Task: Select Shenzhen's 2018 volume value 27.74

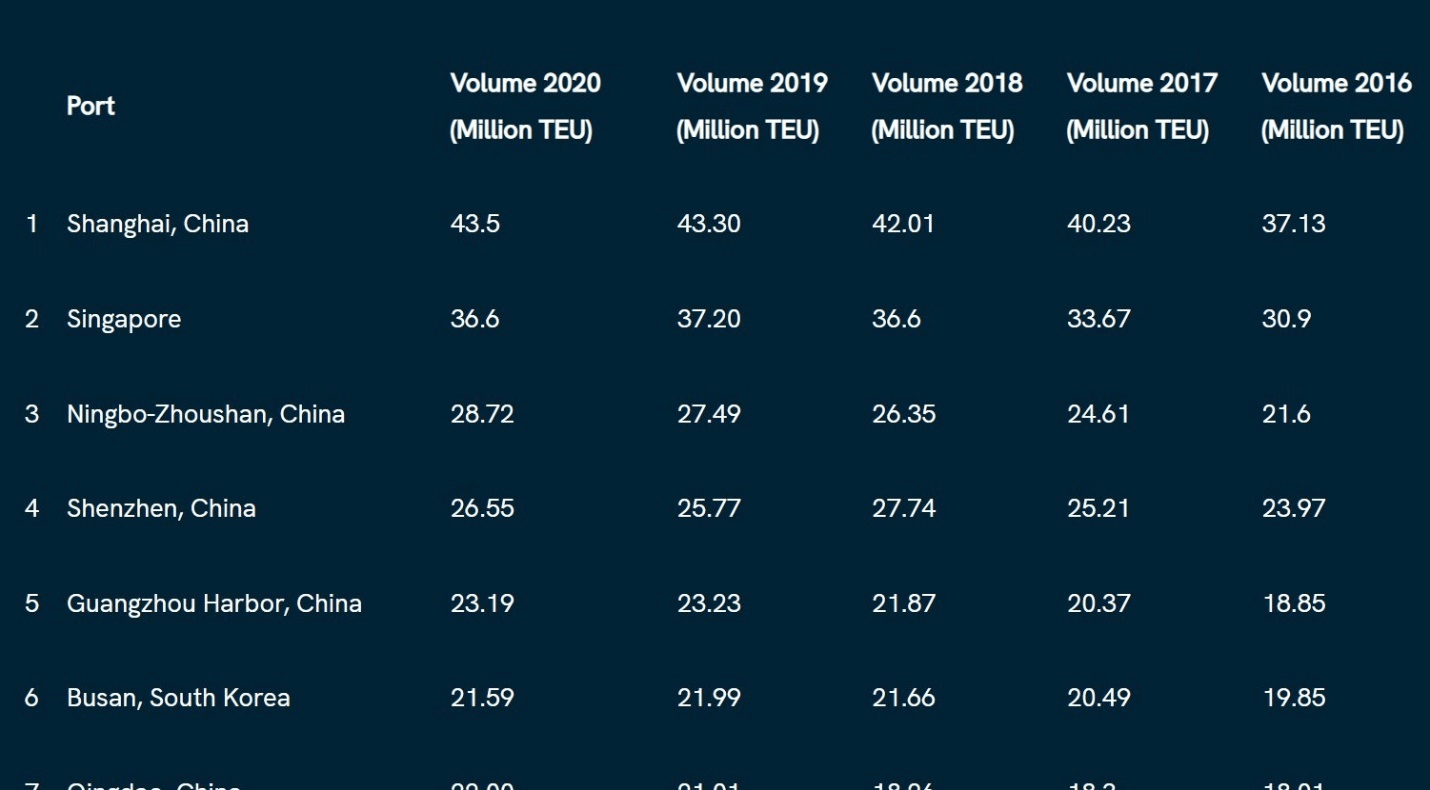Action: click(905, 508)
